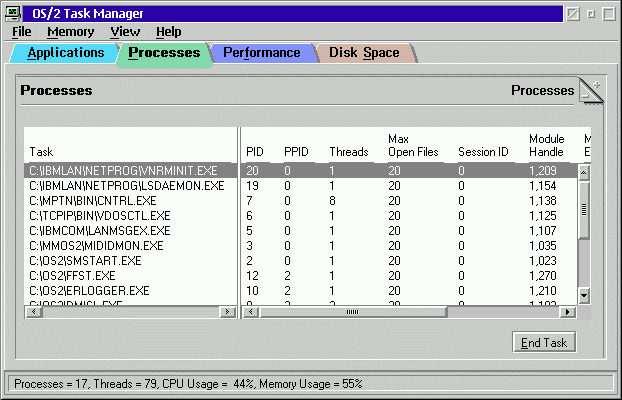Click the vertical scrollbar up arrow
This screenshot has width=622, height=400.
584,172
